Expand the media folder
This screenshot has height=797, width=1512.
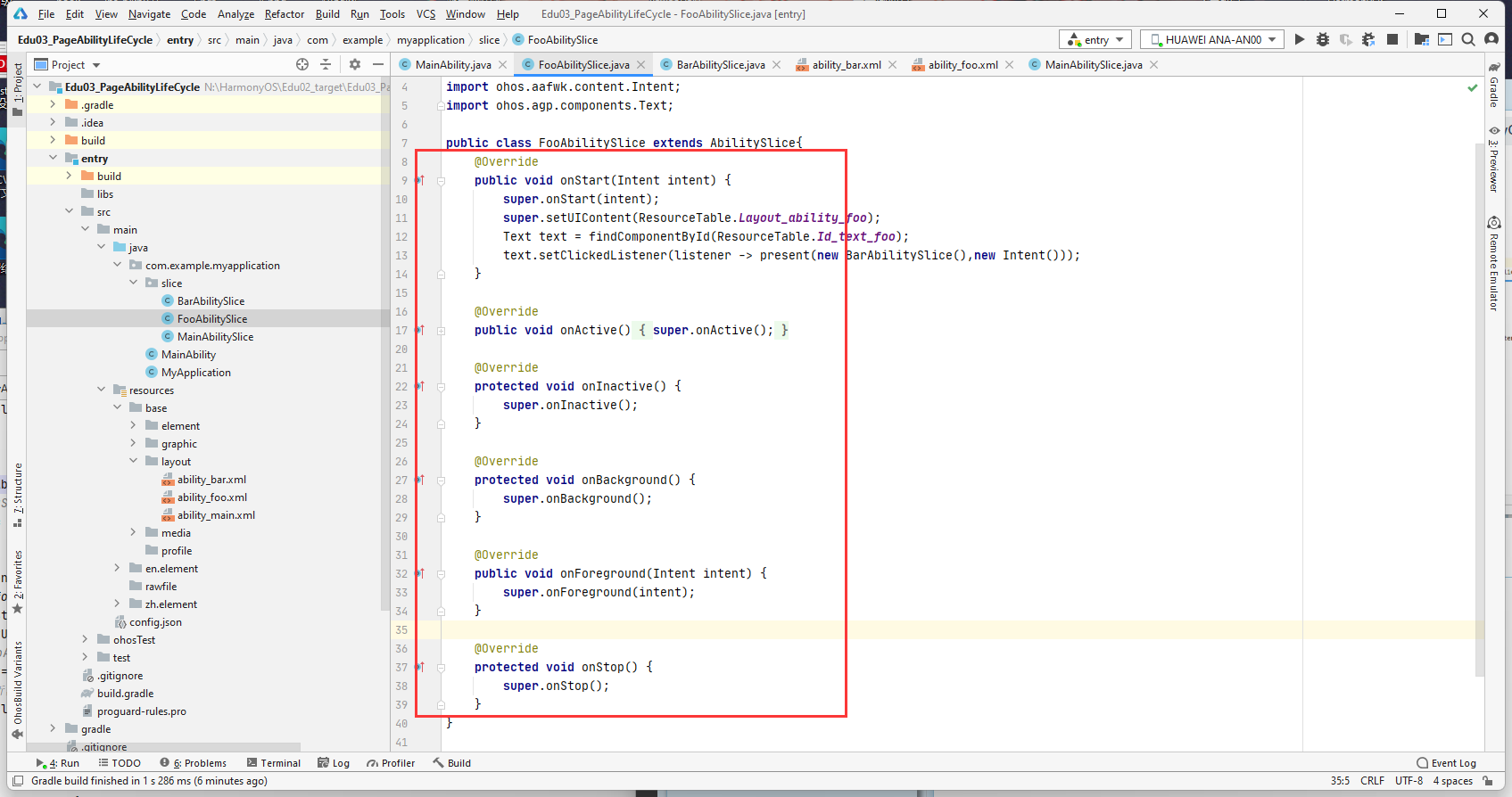(133, 532)
